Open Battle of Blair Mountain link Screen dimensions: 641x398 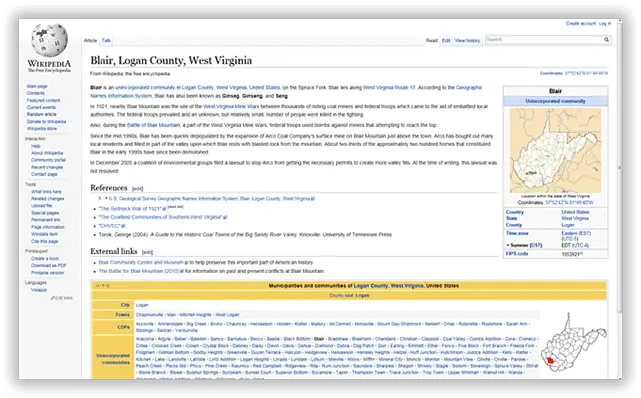[153, 125]
